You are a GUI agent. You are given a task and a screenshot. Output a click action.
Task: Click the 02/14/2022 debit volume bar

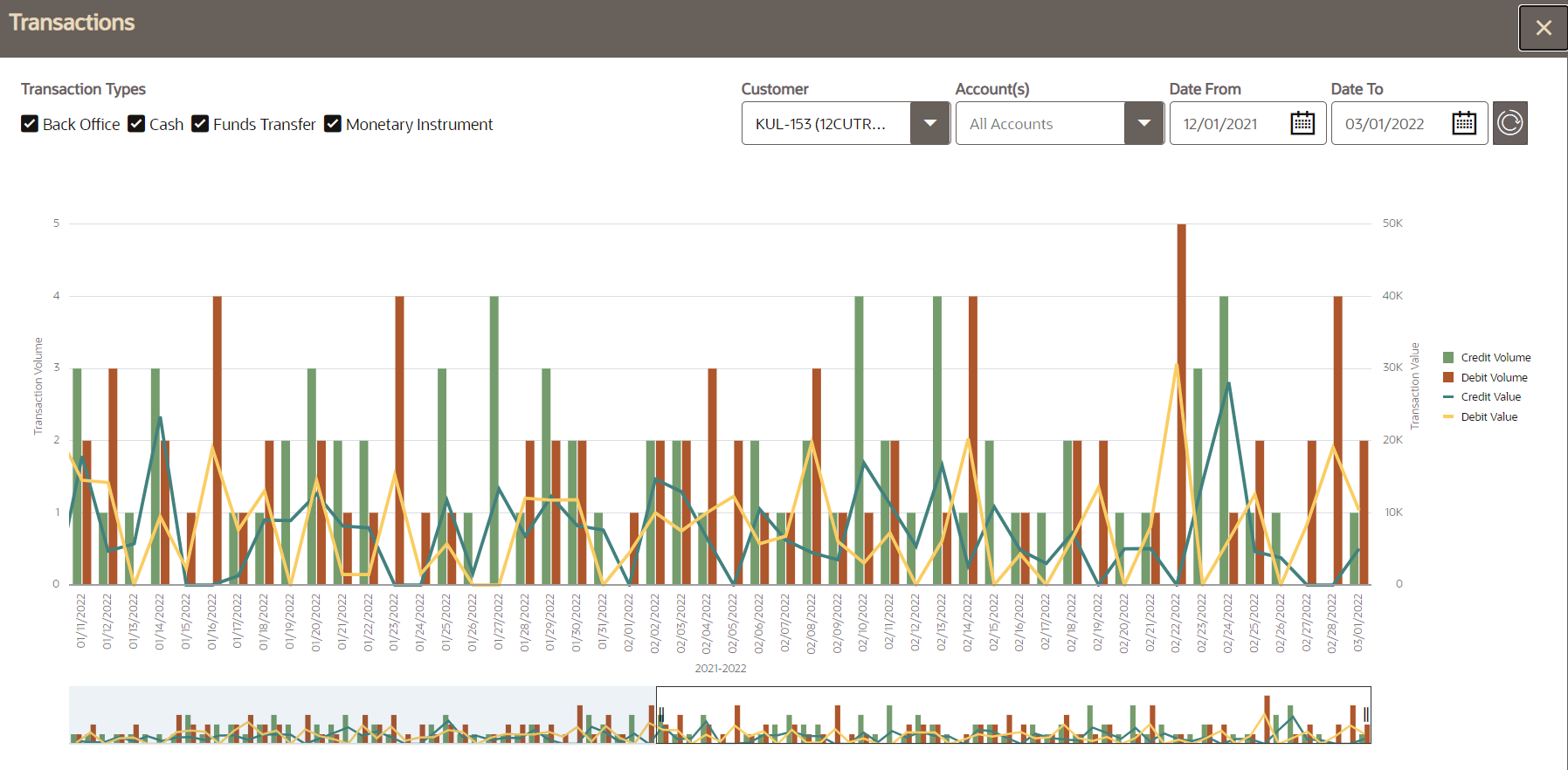point(973,440)
